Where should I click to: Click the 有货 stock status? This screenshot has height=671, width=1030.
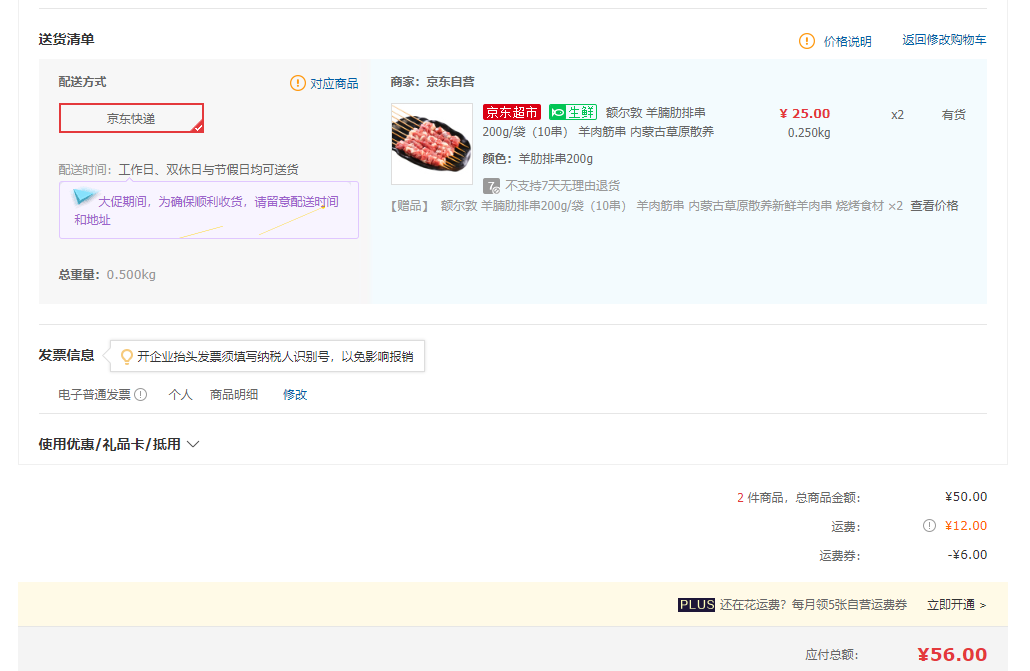pyautogui.click(x=953, y=115)
